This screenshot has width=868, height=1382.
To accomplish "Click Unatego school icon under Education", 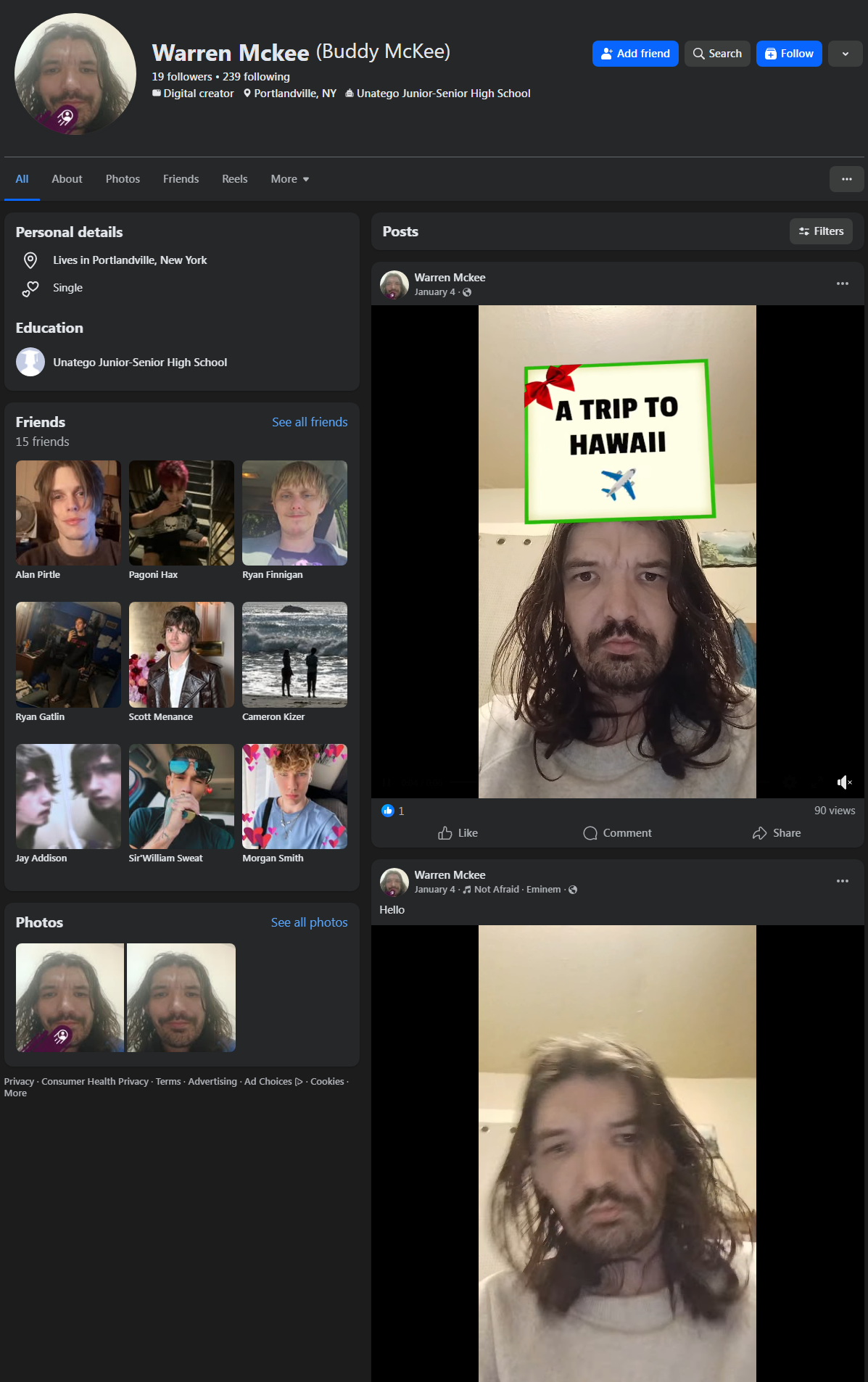I will pyautogui.click(x=30, y=362).
